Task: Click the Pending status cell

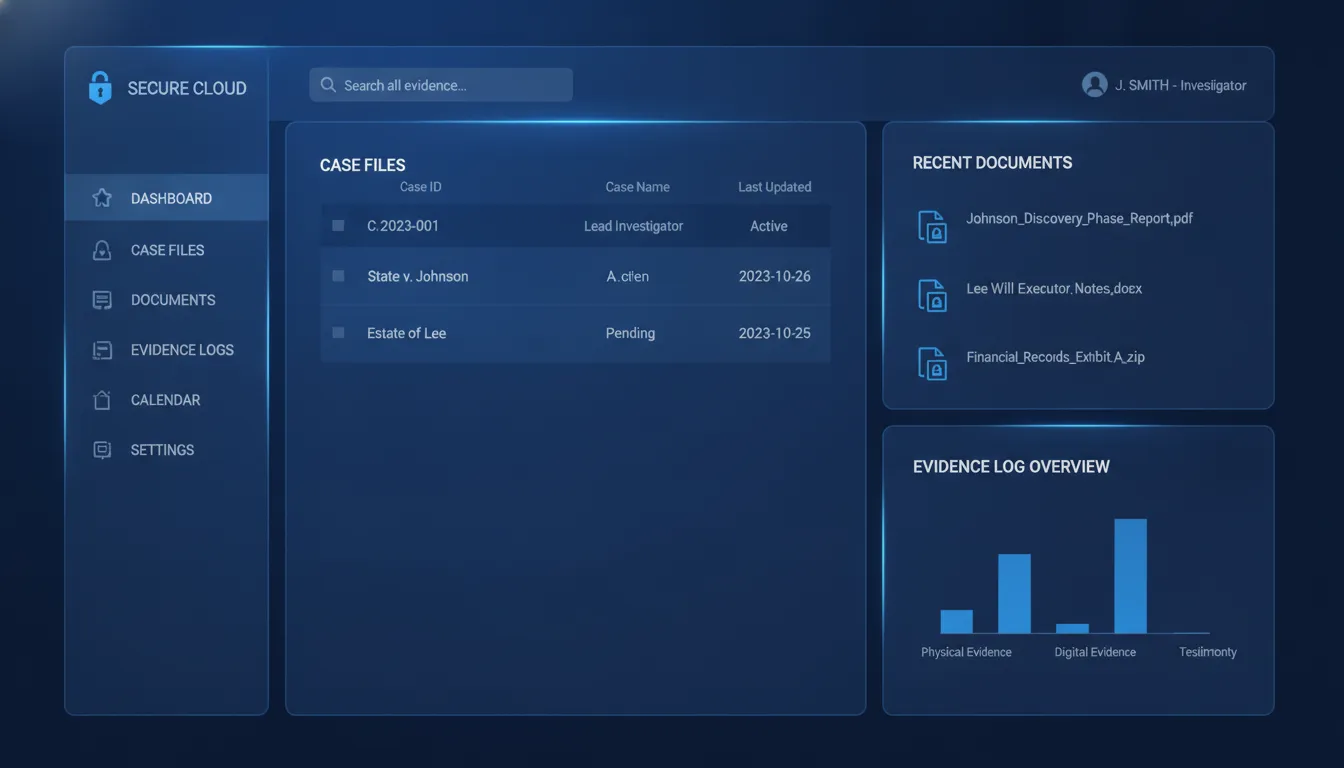Action: pyautogui.click(x=630, y=333)
